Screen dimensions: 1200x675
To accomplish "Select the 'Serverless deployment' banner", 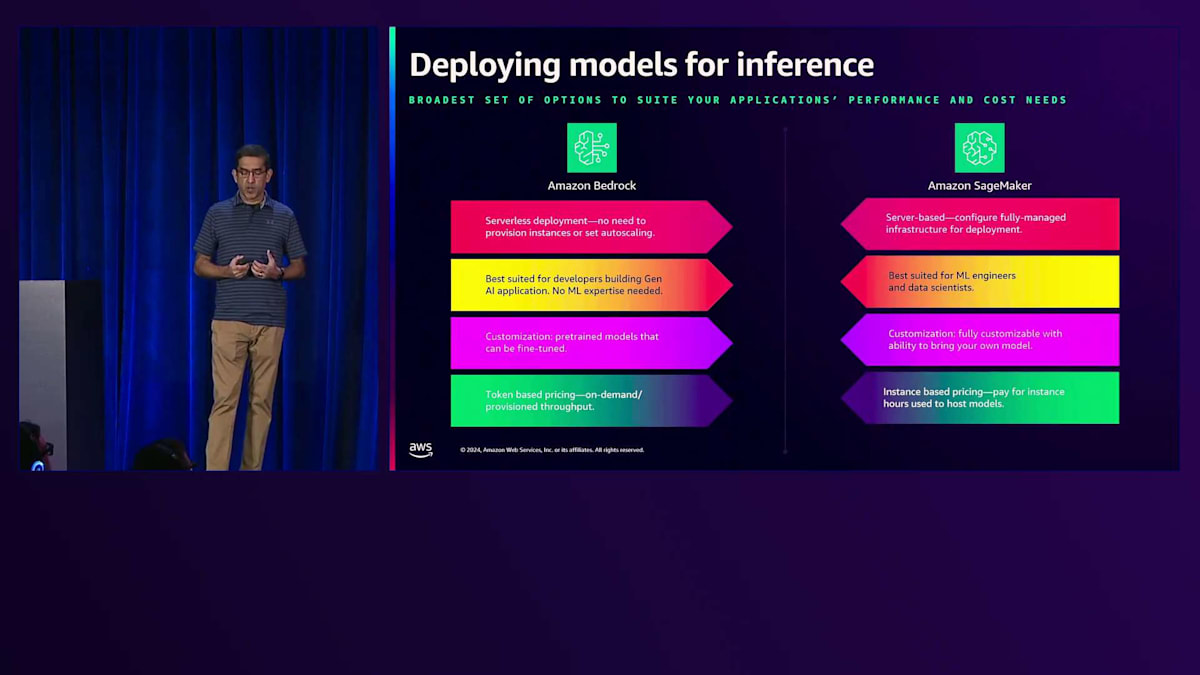I will [592, 227].
